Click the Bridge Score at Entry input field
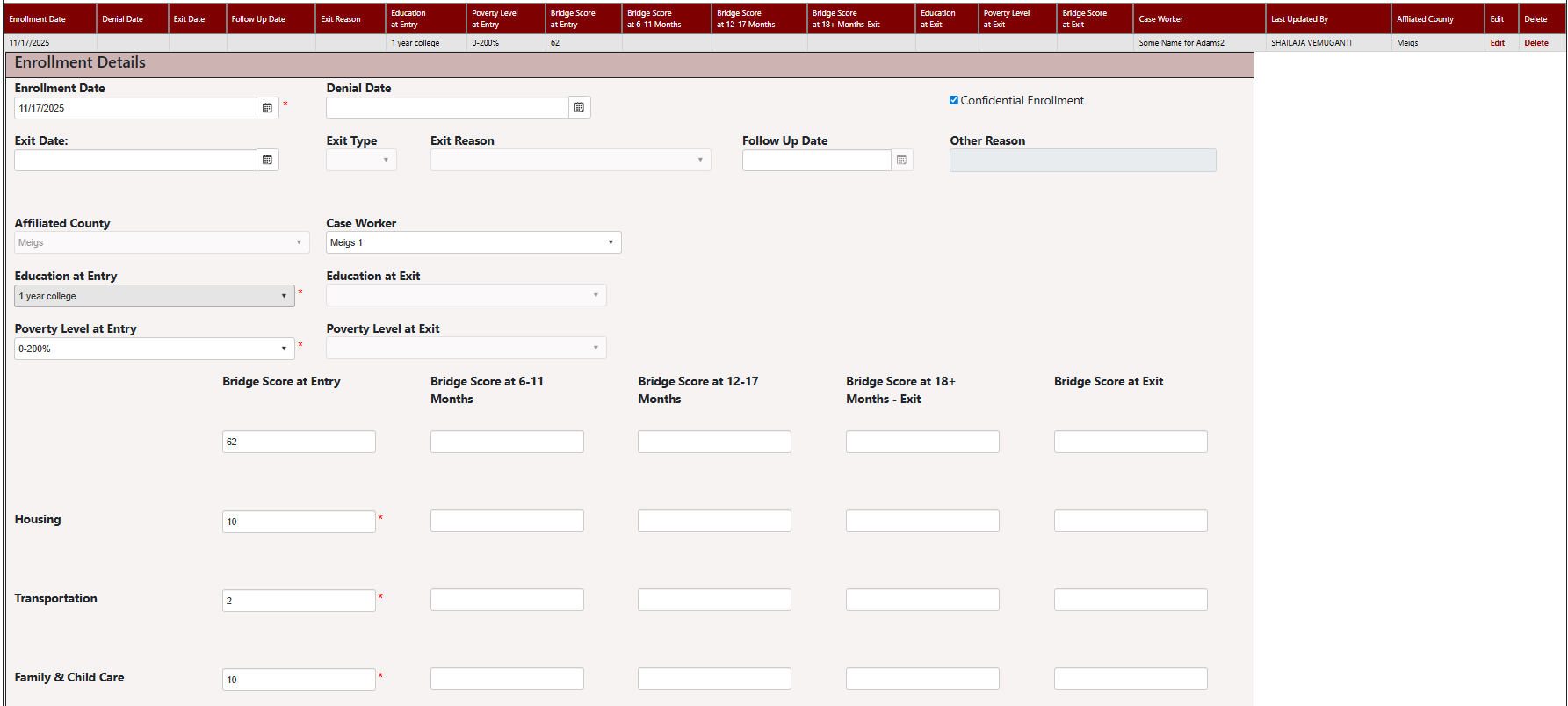The height and width of the screenshot is (706, 1568). click(x=299, y=442)
